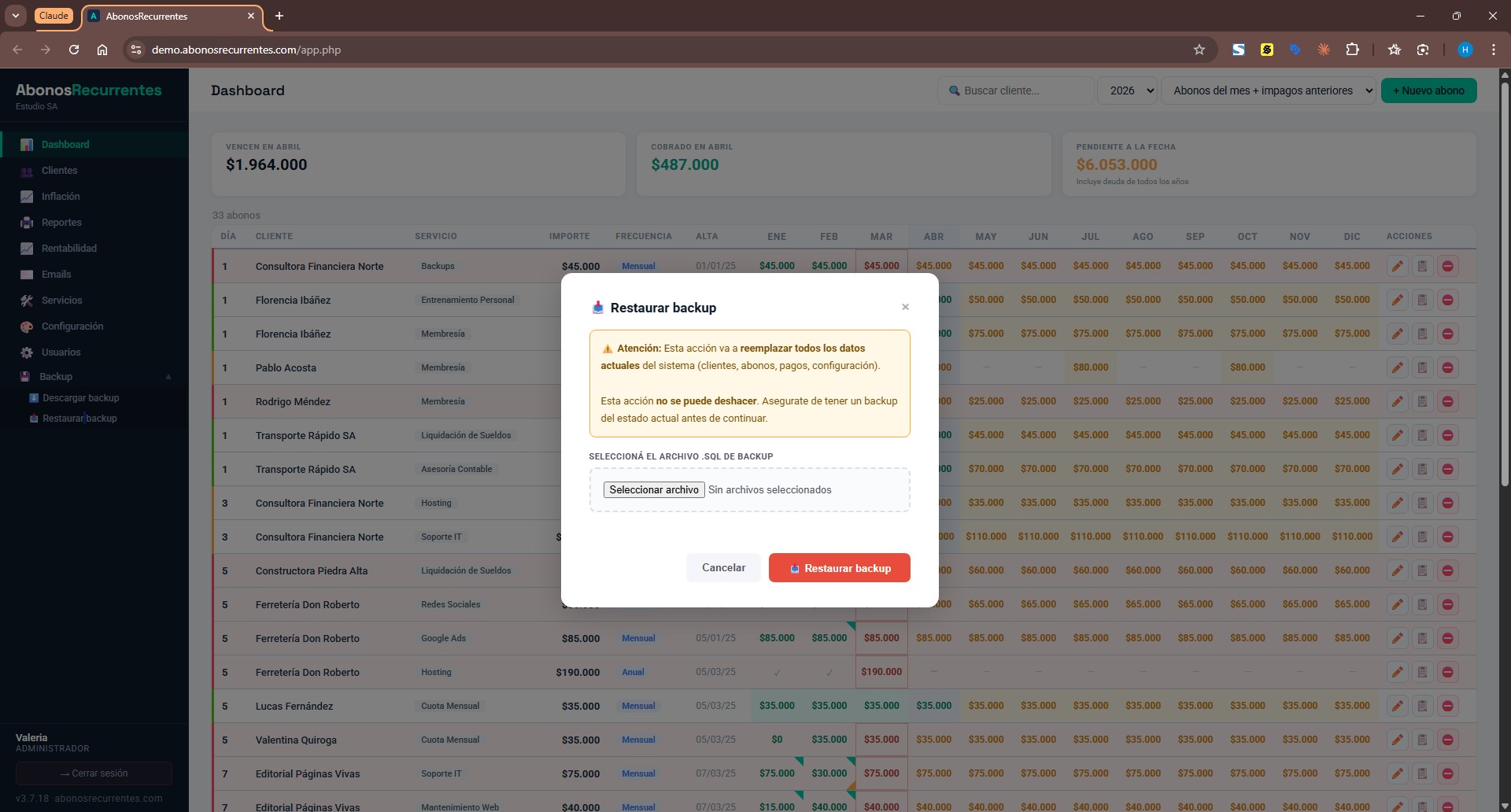This screenshot has height=812, width=1512.
Task: Click the Claude tab group label
Action: pyautogui.click(x=54, y=16)
